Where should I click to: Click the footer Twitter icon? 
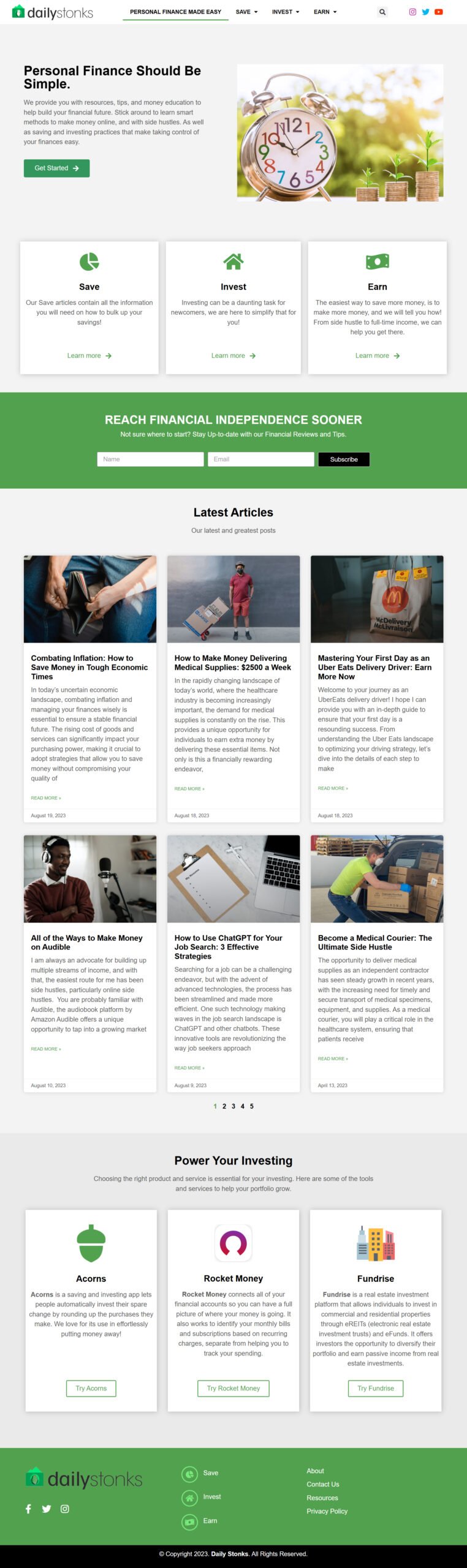[x=47, y=1509]
